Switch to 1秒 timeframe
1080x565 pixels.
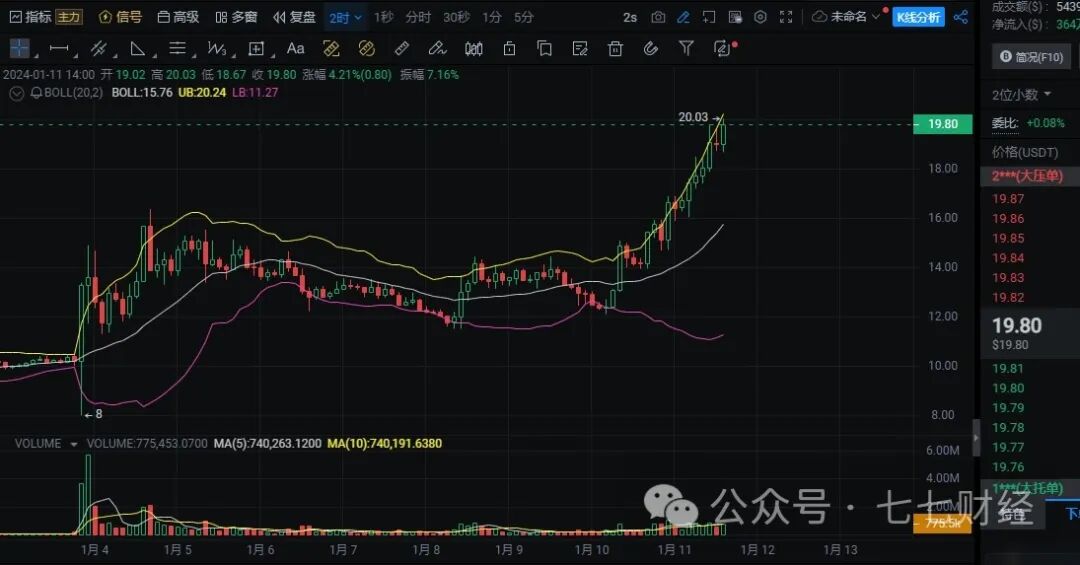coord(384,17)
